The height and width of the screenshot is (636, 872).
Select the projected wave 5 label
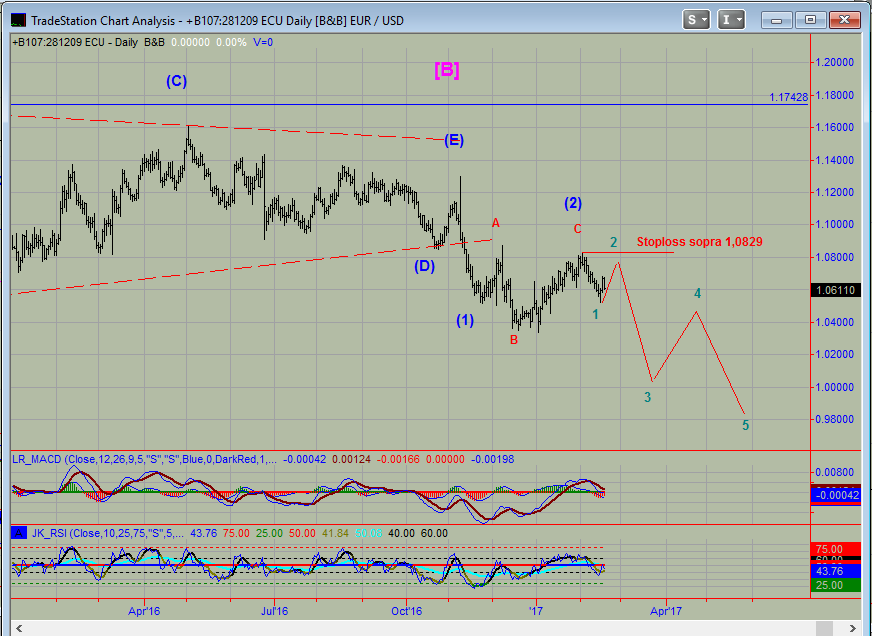pyautogui.click(x=745, y=425)
